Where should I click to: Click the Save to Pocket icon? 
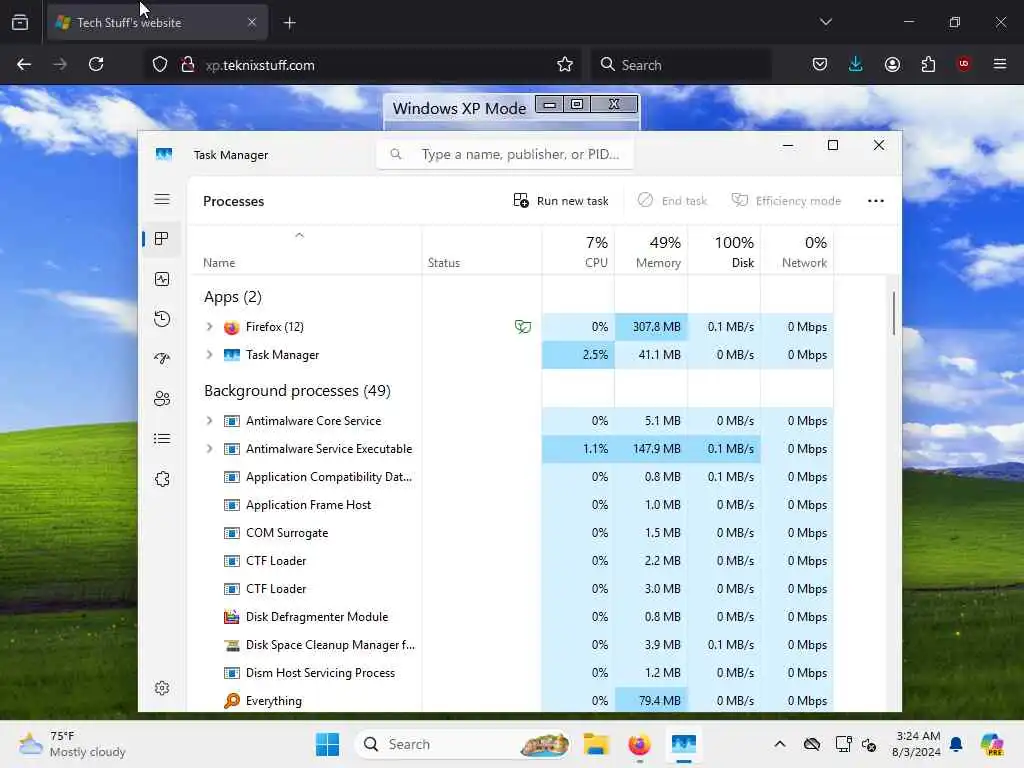820,64
